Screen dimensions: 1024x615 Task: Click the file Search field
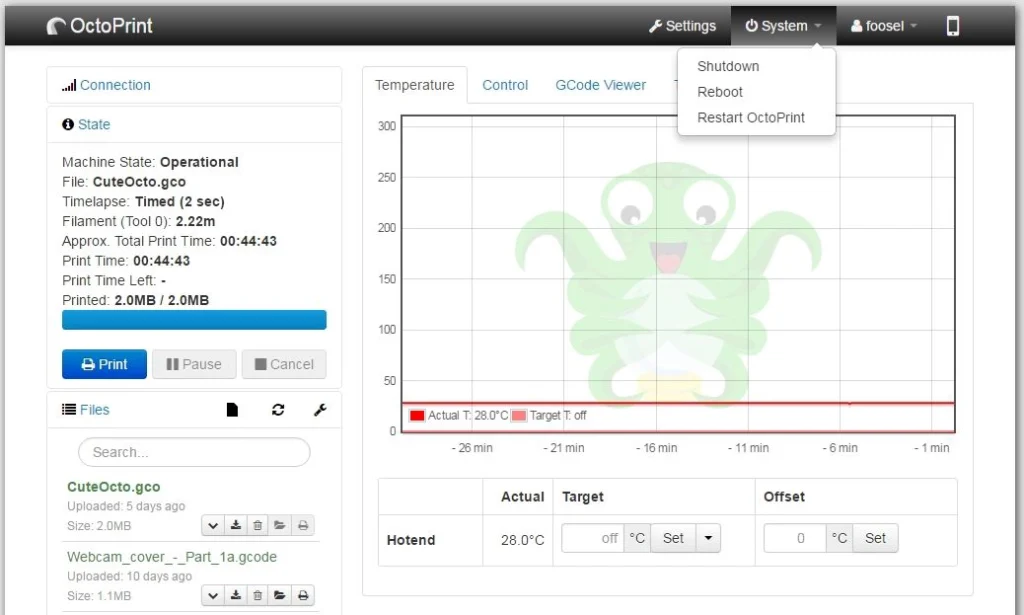[x=194, y=452]
